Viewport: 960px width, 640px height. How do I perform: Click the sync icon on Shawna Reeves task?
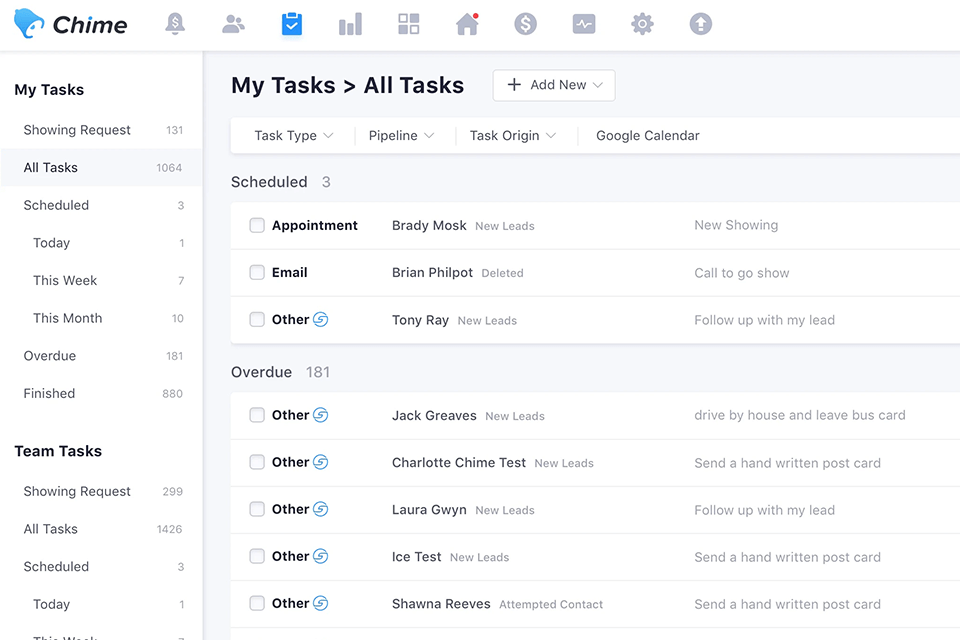(x=321, y=603)
